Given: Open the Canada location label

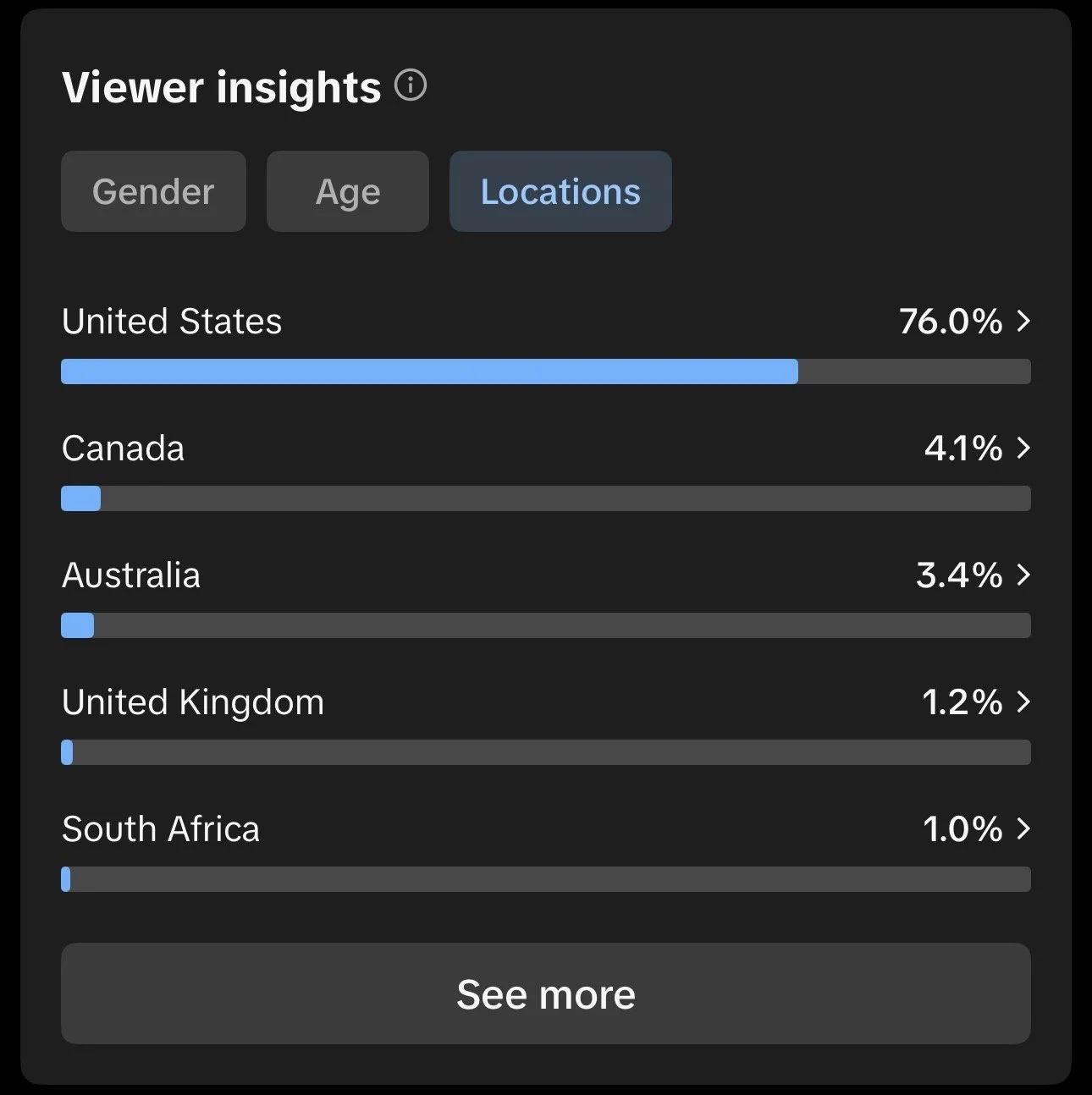Looking at the screenshot, I should [x=123, y=448].
